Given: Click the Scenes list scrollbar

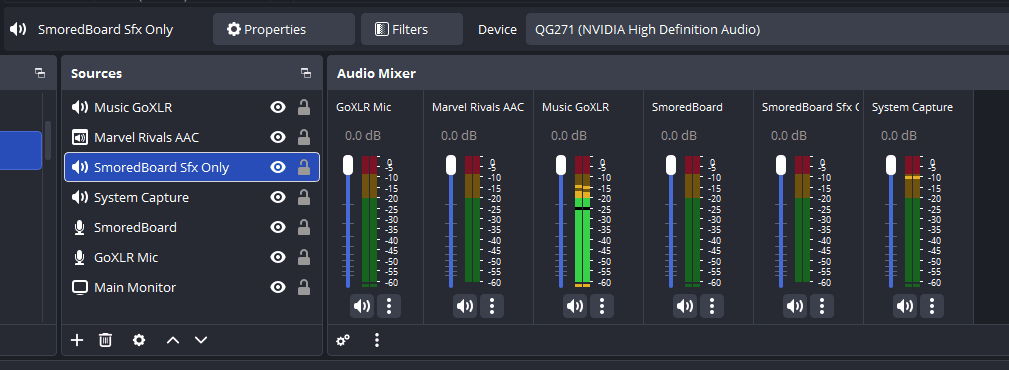Looking at the screenshot, I should [x=48, y=140].
